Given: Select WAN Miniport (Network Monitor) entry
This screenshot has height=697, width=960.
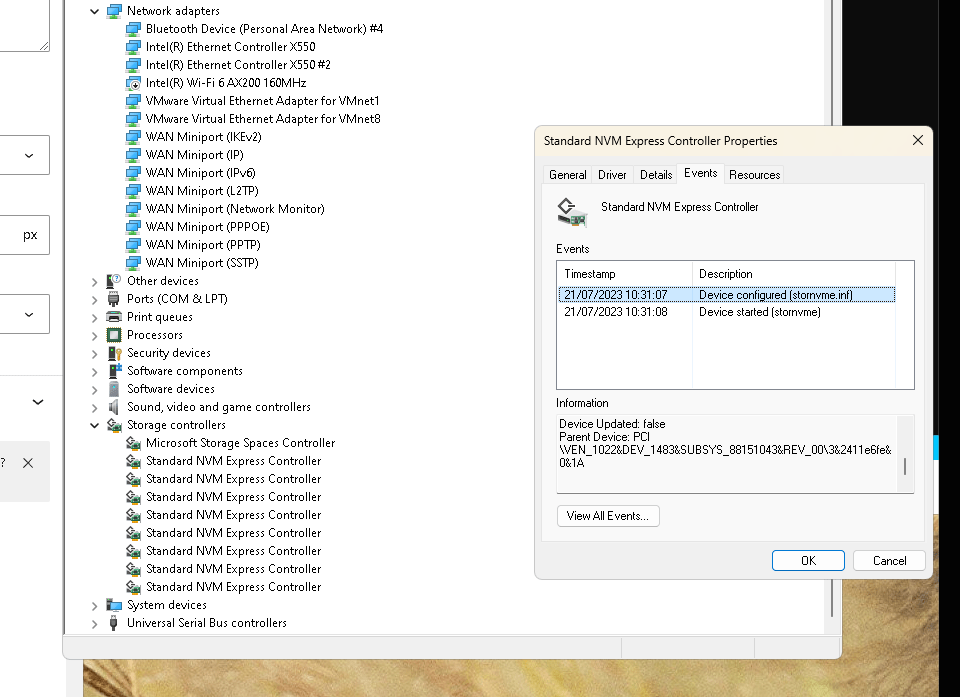Looking at the screenshot, I should click(234, 209).
